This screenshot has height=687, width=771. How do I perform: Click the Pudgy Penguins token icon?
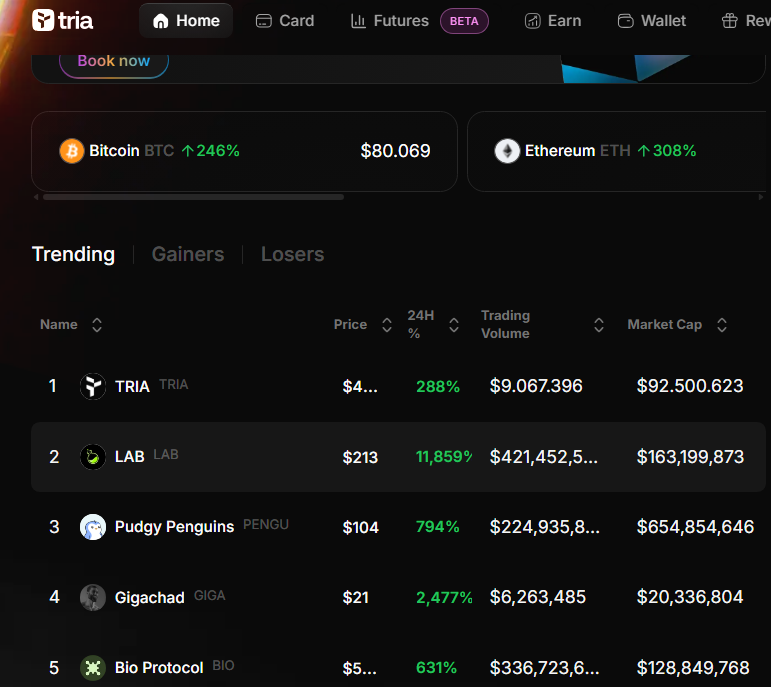93,527
